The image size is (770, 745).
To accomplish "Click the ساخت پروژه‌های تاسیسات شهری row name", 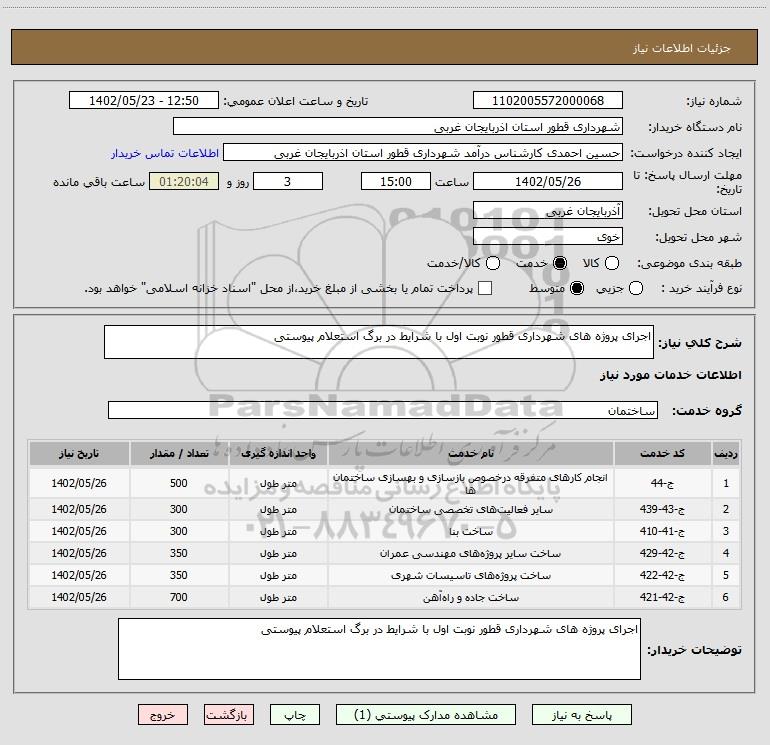I will click(471, 575).
